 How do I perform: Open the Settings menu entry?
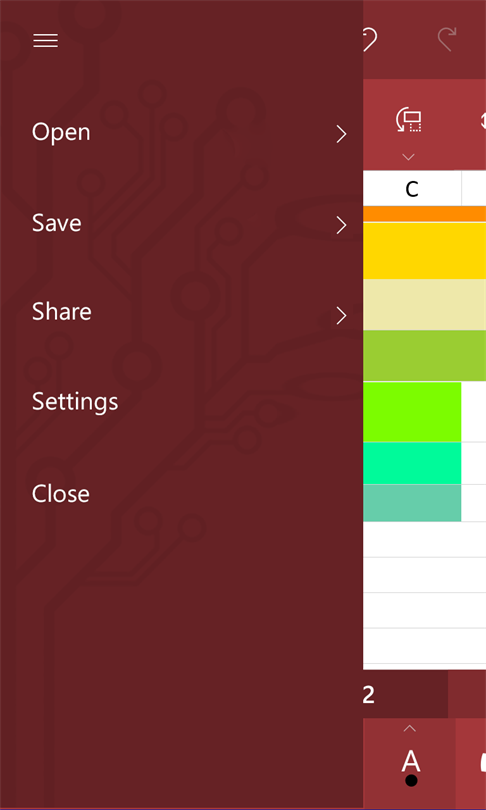[x=75, y=402]
